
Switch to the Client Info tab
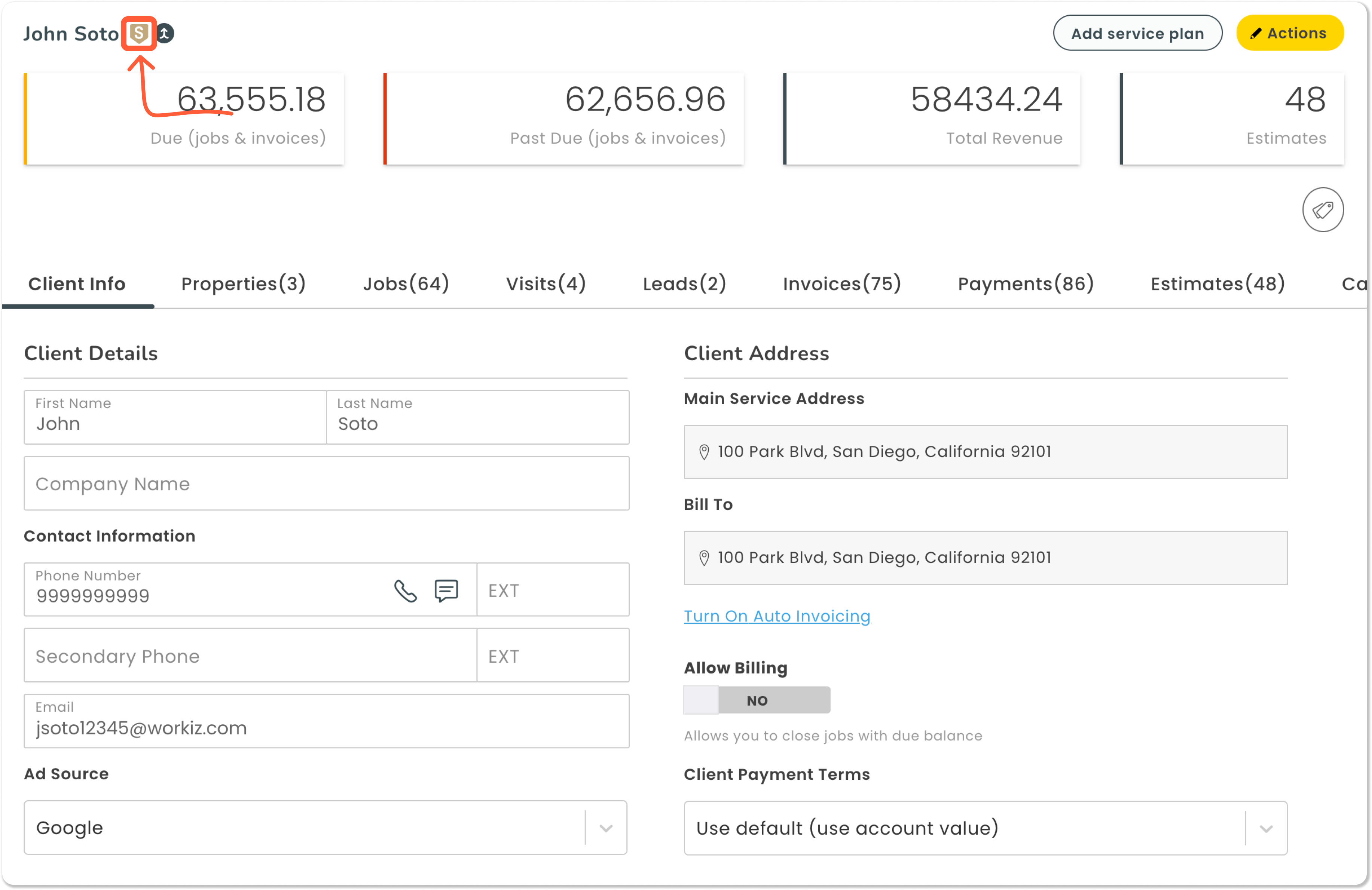pyautogui.click(x=77, y=284)
